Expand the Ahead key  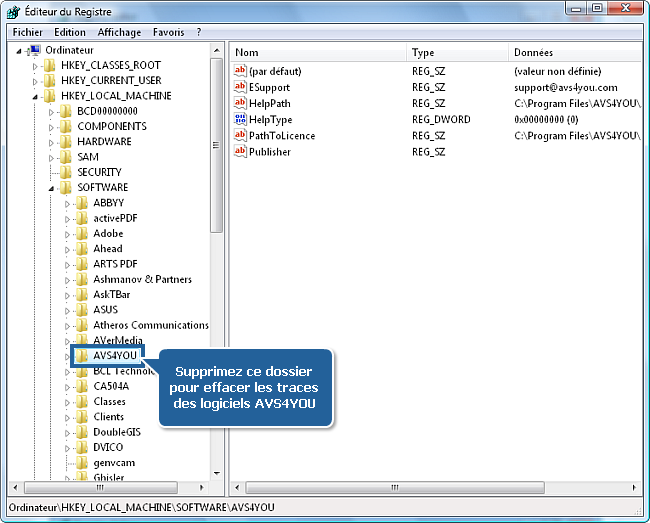coord(67,249)
